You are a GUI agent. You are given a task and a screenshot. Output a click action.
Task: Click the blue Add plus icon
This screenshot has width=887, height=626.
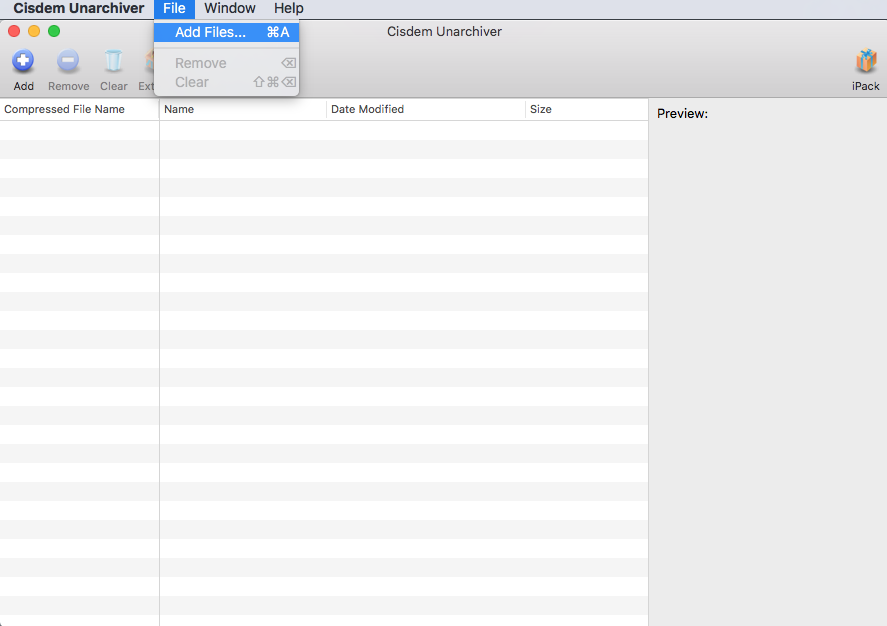click(23, 62)
